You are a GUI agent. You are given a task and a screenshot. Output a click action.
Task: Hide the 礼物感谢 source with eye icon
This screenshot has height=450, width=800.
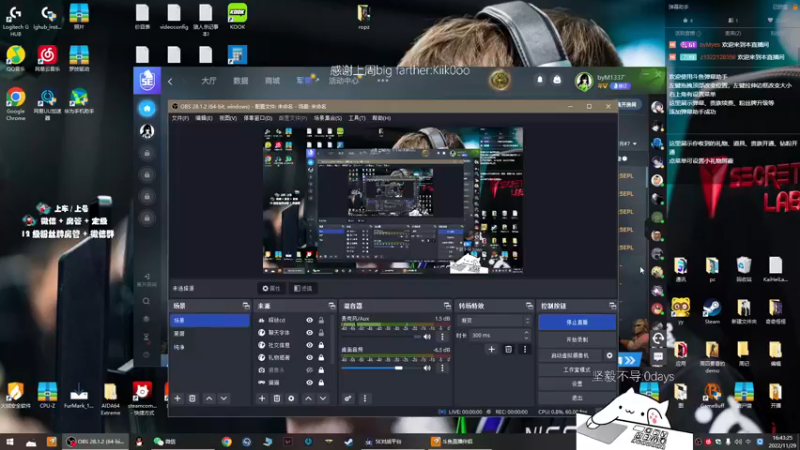coord(309,358)
